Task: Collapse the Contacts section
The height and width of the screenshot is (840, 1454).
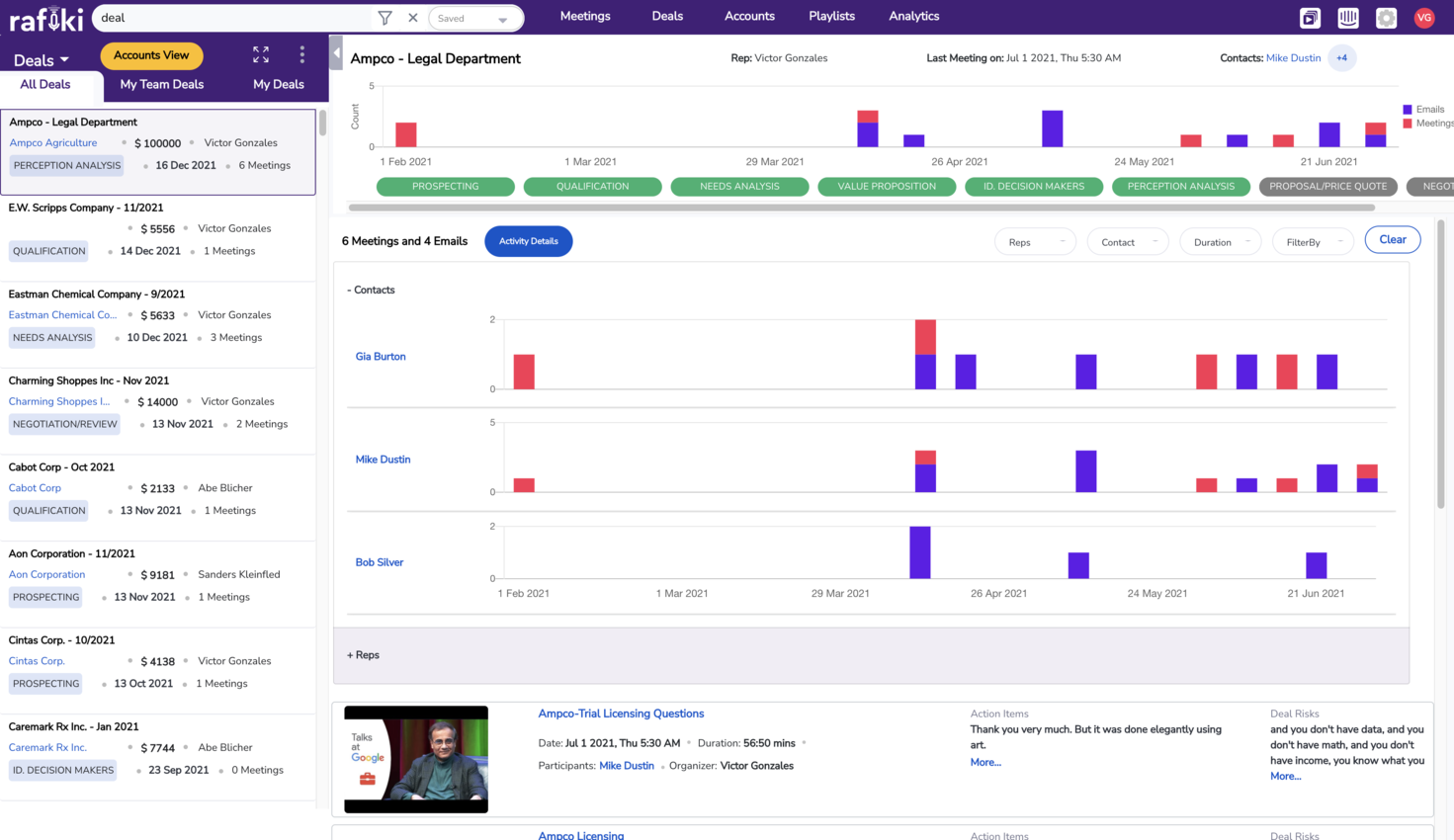Action: pos(371,291)
